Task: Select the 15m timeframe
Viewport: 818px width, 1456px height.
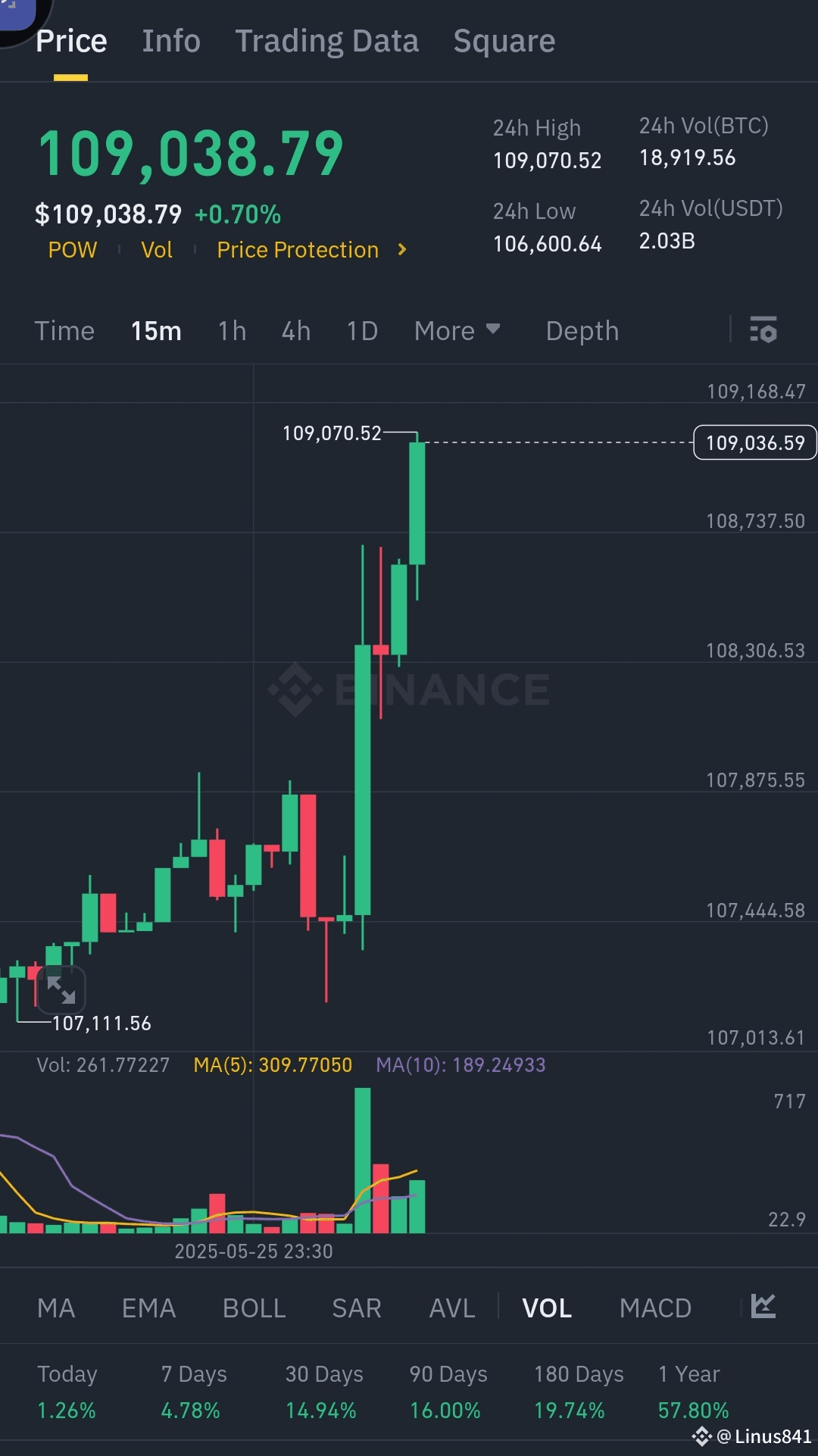Action: click(x=156, y=330)
